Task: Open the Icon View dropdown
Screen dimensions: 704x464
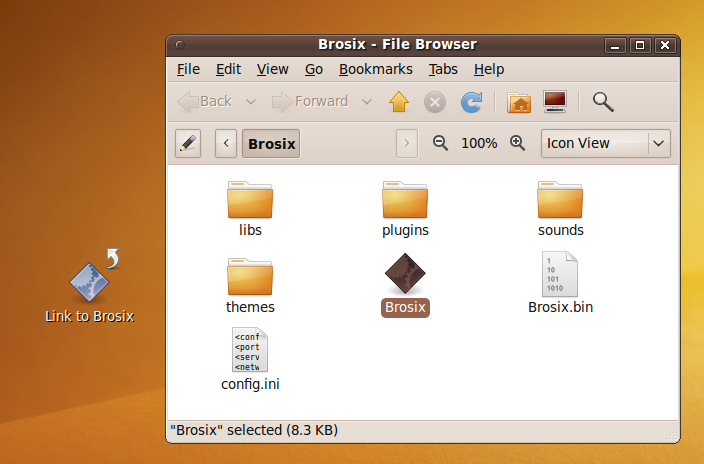Action: 606,143
